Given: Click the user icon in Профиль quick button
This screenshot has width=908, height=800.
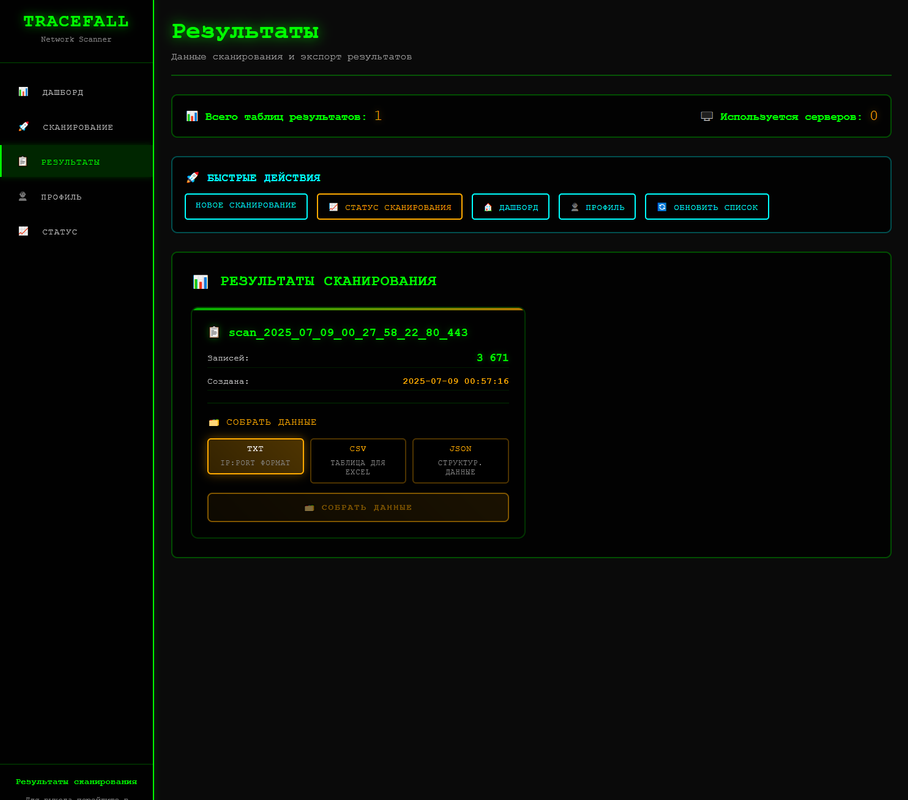Looking at the screenshot, I should (574, 207).
